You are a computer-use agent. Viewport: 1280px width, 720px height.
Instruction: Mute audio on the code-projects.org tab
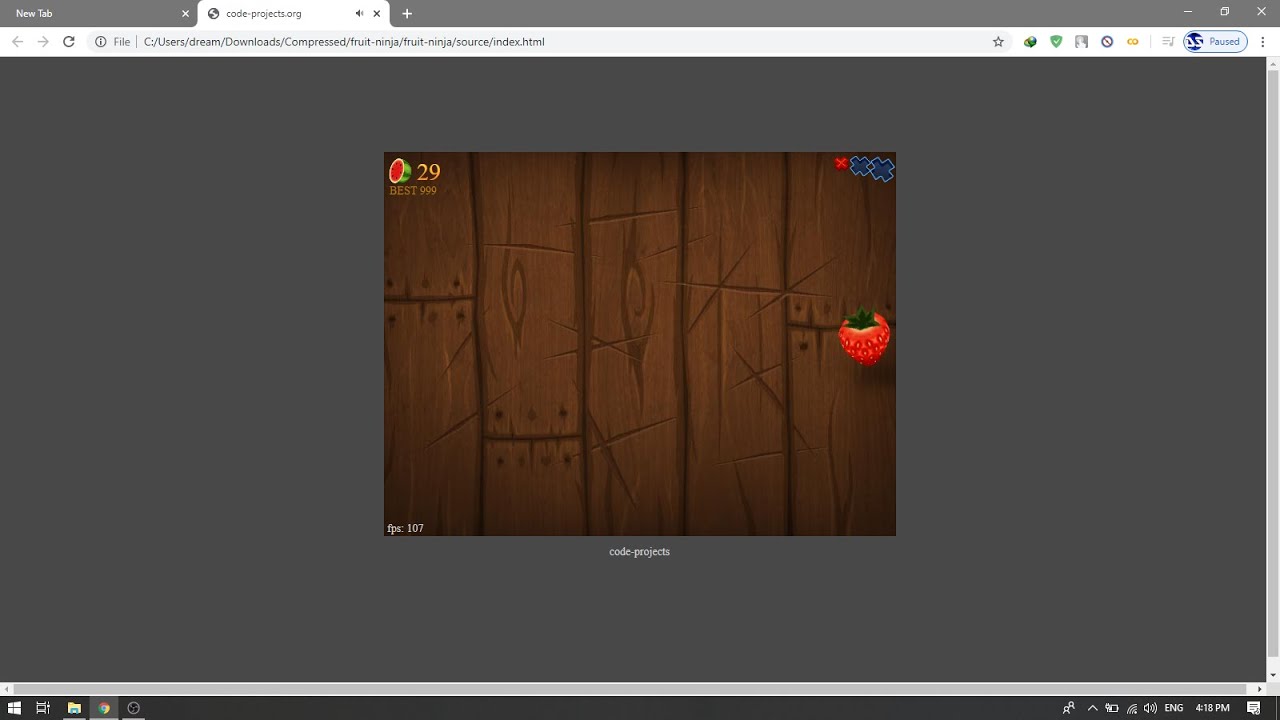coord(359,14)
